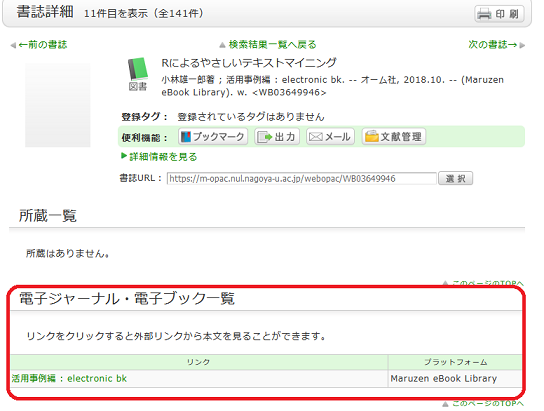
Task: Return to search results list 検索結果一覧へ戻る
Action: click(x=272, y=45)
